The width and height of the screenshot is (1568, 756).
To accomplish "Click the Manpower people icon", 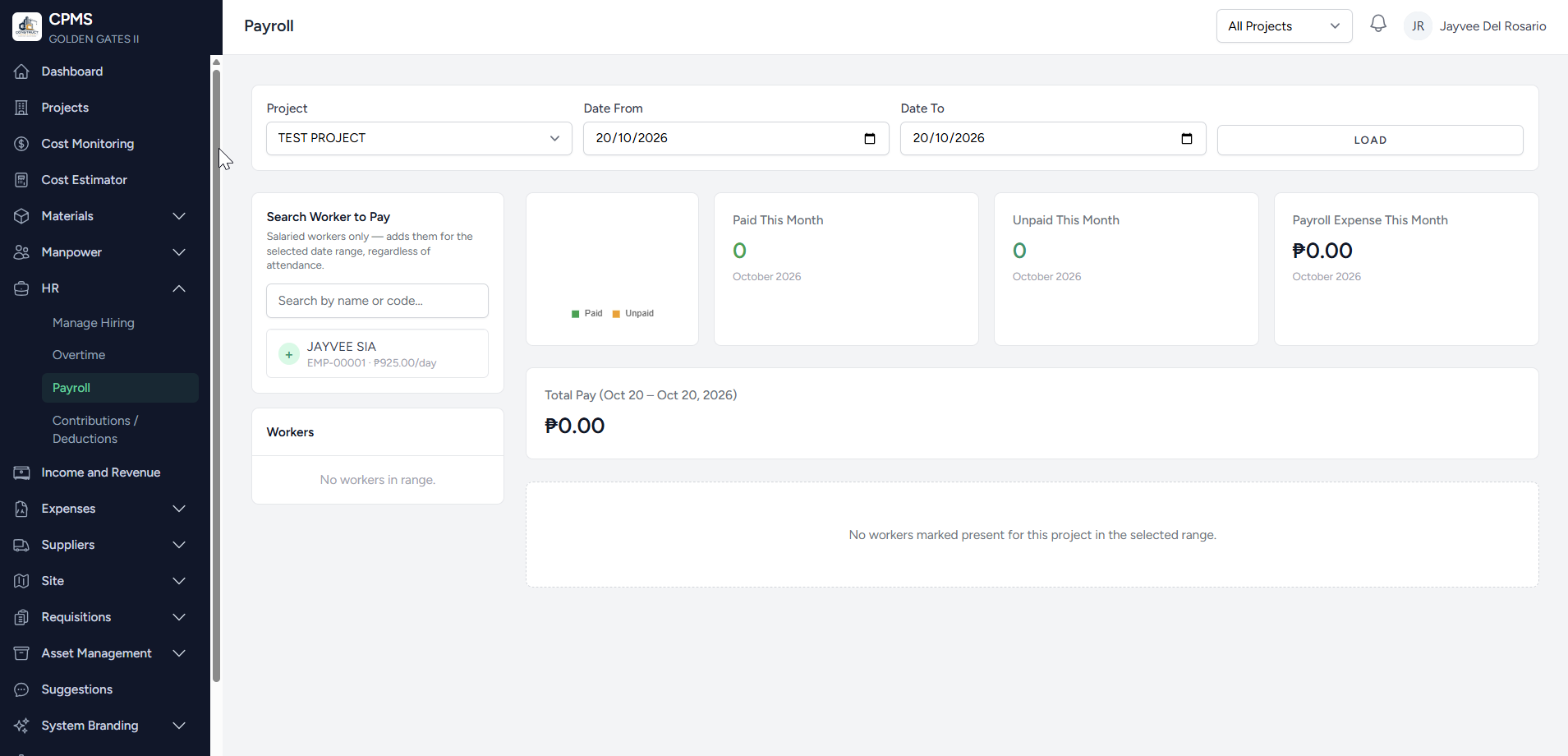I will [21, 252].
